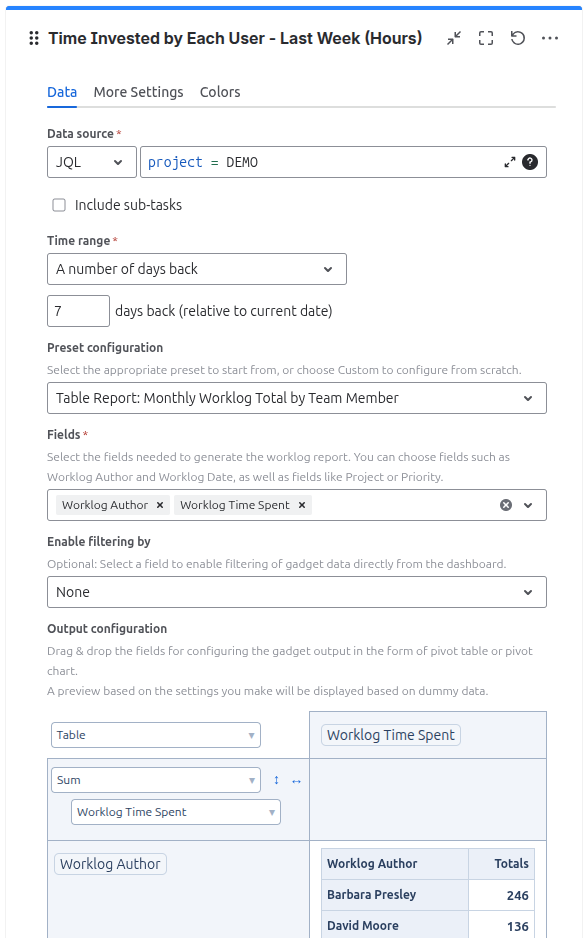Screen dimensions: 587x938
Task: Remove the Worklog Time Spent field tag
Action: point(302,505)
